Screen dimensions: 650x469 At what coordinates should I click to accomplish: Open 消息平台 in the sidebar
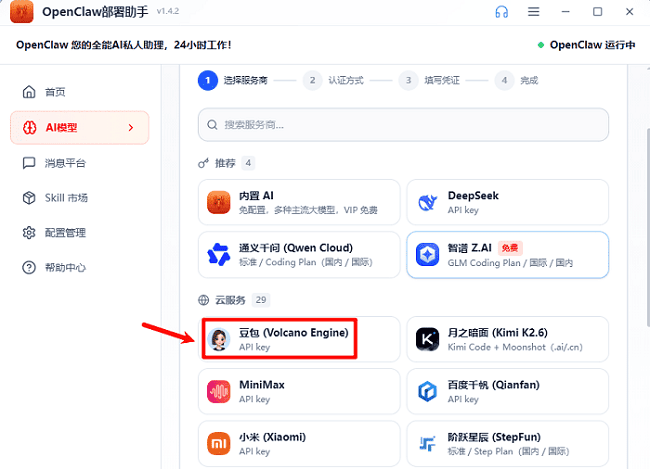80,163
